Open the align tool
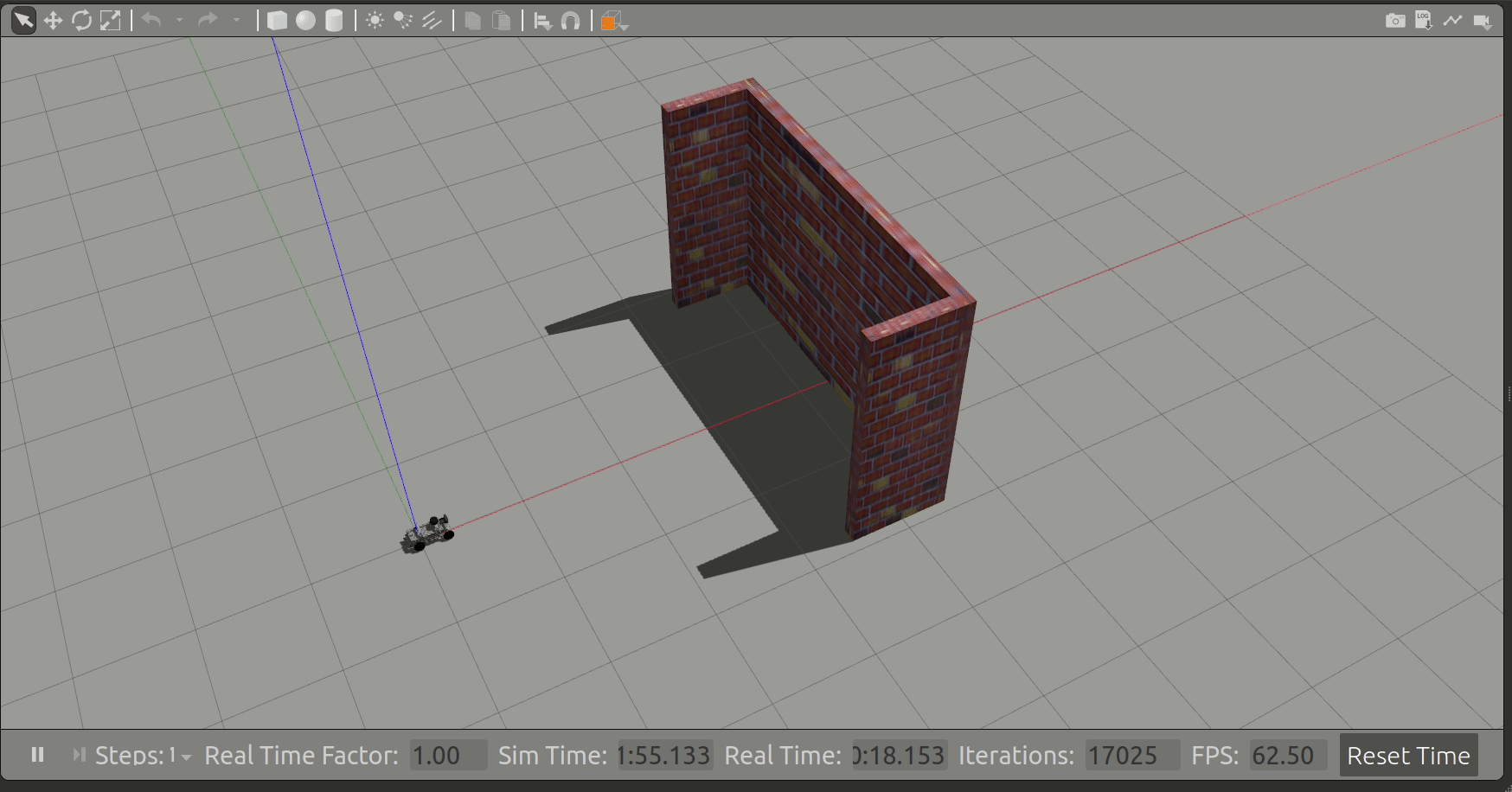The image size is (1512, 792). tap(542, 21)
